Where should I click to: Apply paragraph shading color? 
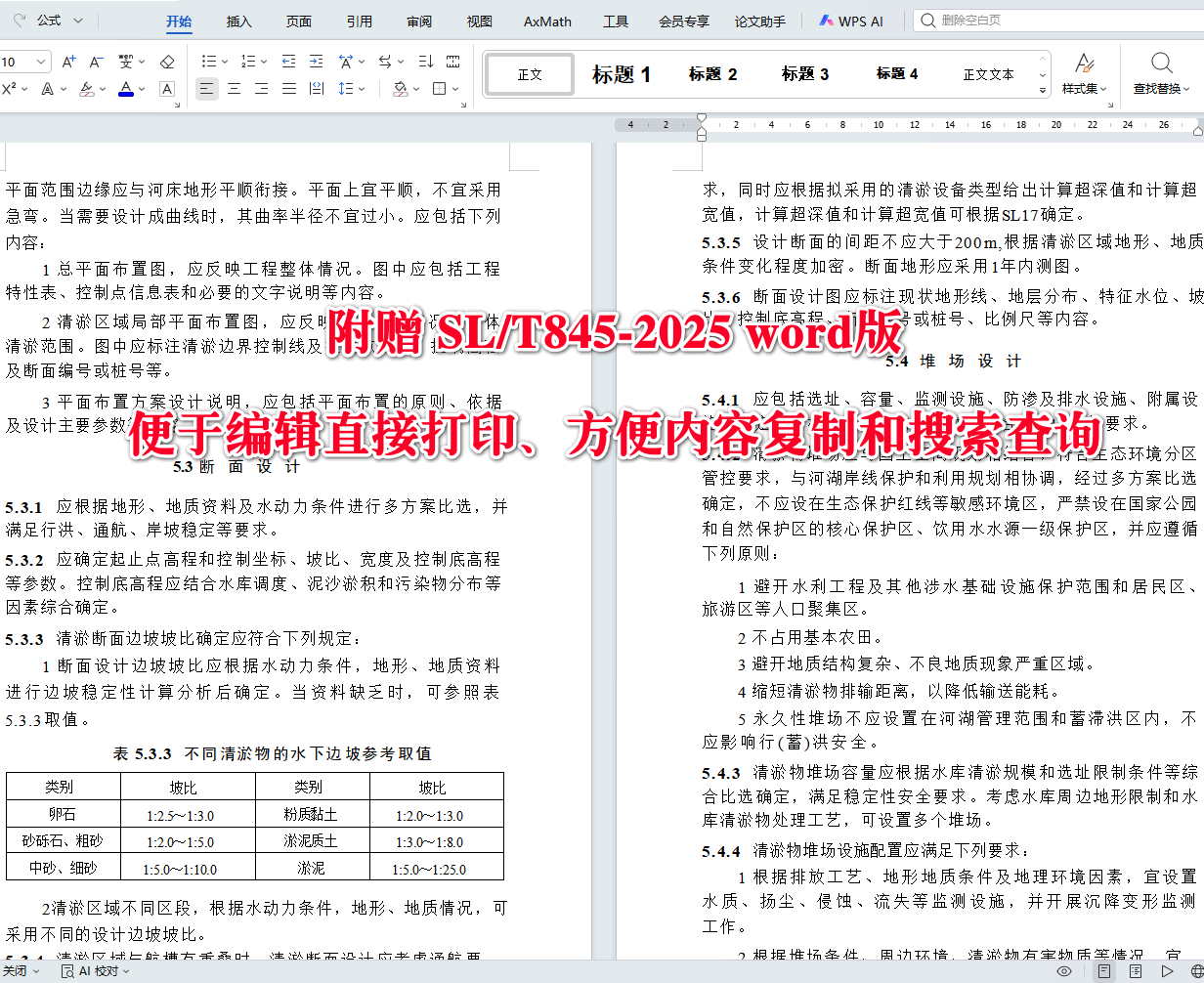pyautogui.click(x=400, y=89)
